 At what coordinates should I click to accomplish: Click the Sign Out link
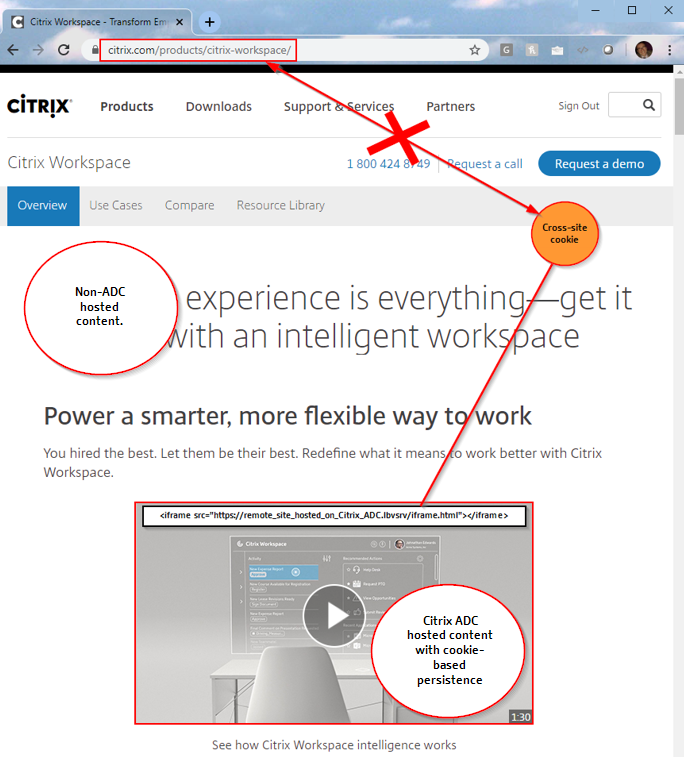(578, 106)
